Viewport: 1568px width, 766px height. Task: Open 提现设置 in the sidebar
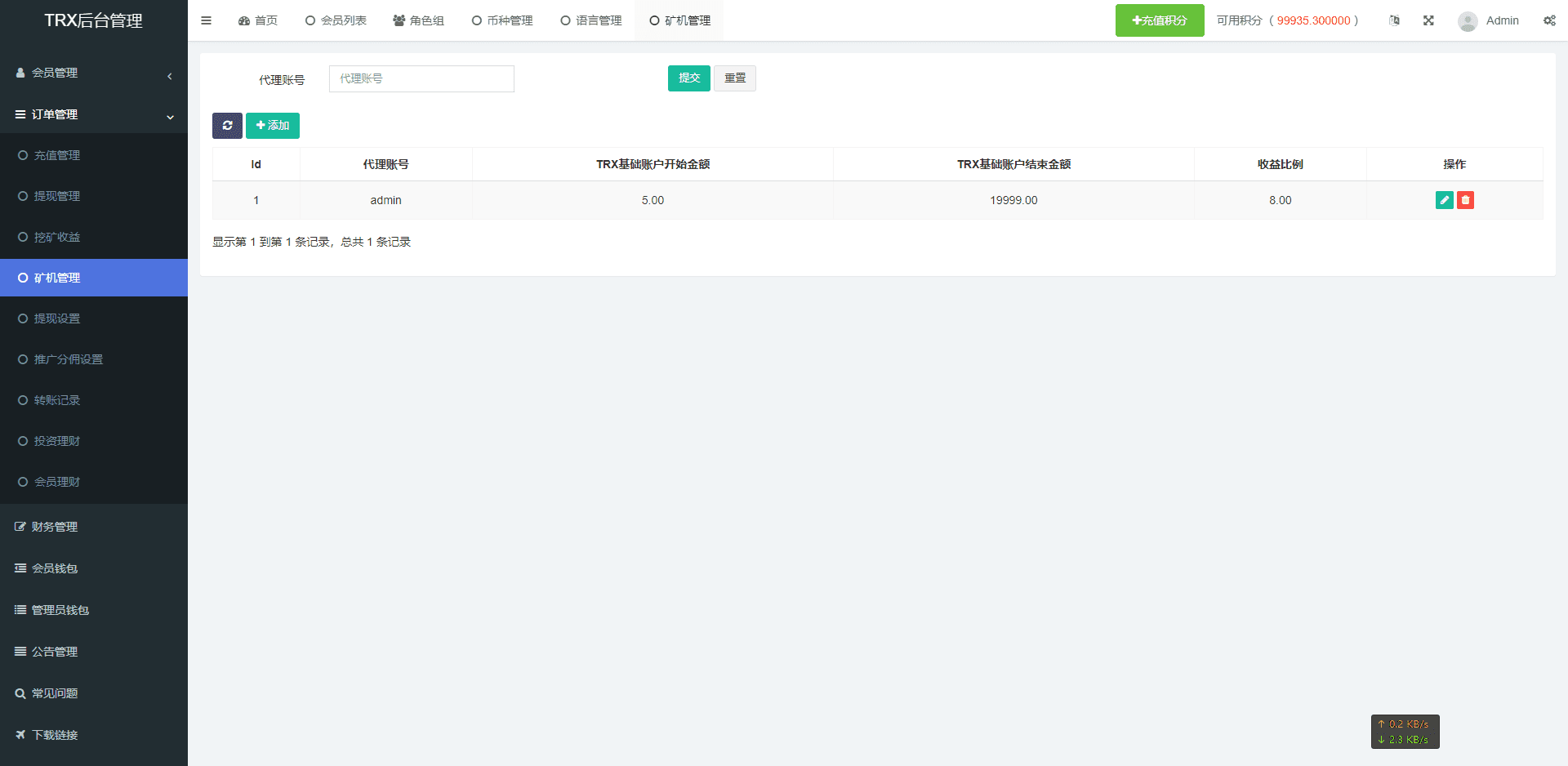(x=57, y=318)
